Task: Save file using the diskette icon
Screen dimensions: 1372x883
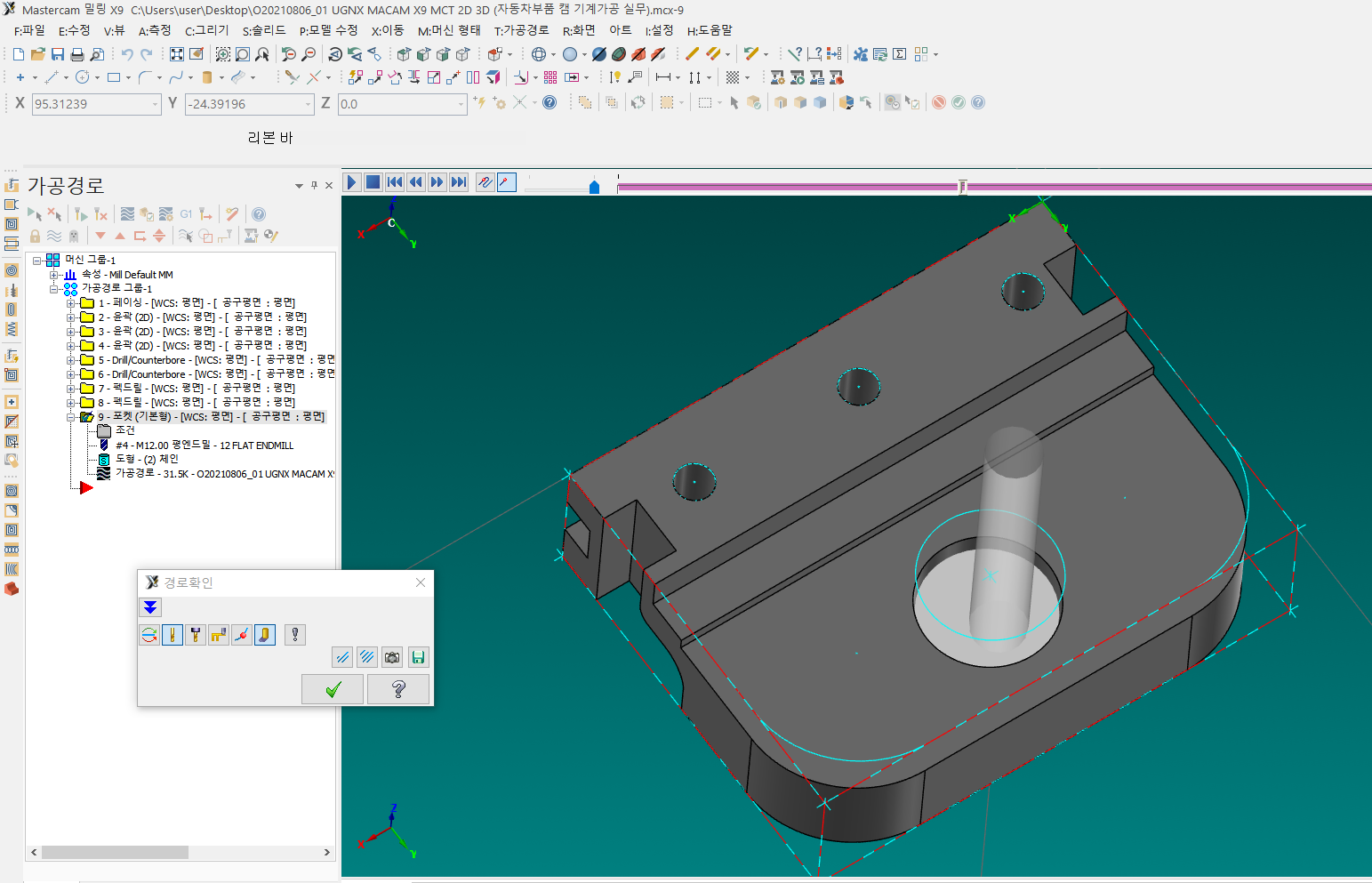Action: pos(58,54)
